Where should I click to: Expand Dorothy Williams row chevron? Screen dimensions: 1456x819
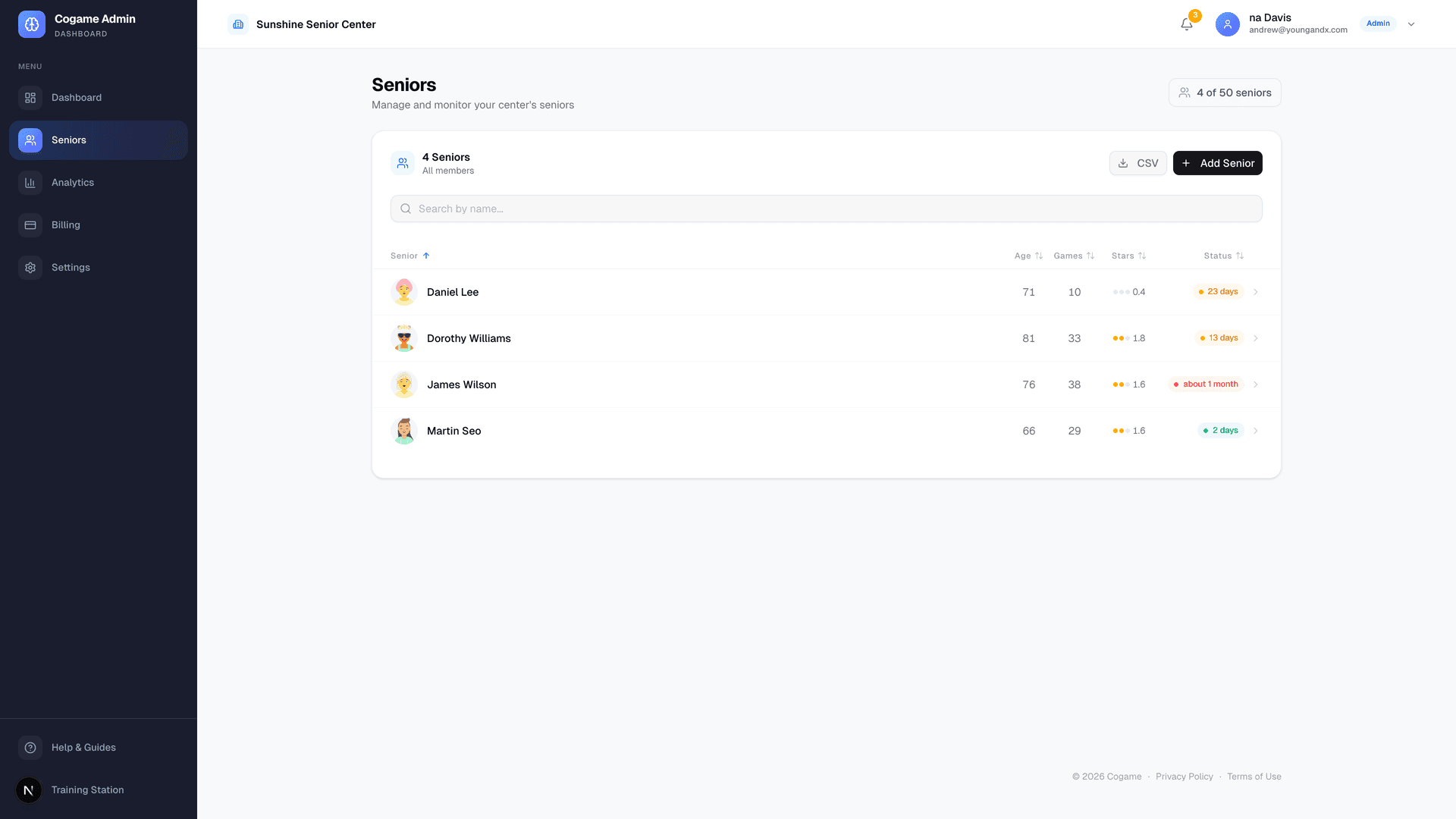(x=1256, y=338)
